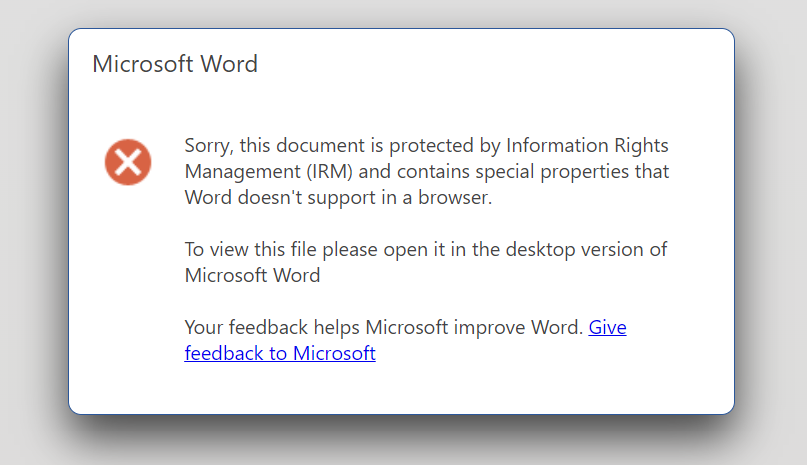Click the word "Sorry" in the error message
This screenshot has height=465, width=807.
coord(207,145)
